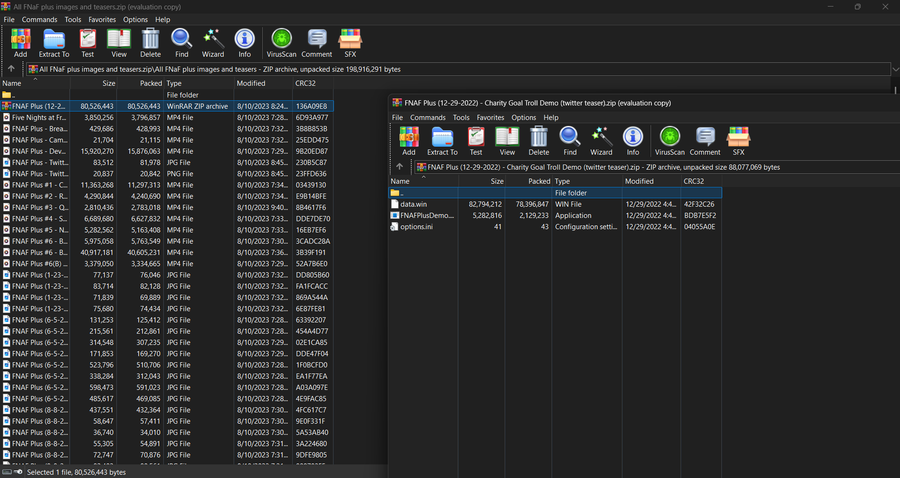The height and width of the screenshot is (478, 900).
Task: Click Info icon in back WinRAR window
Action: point(245,43)
